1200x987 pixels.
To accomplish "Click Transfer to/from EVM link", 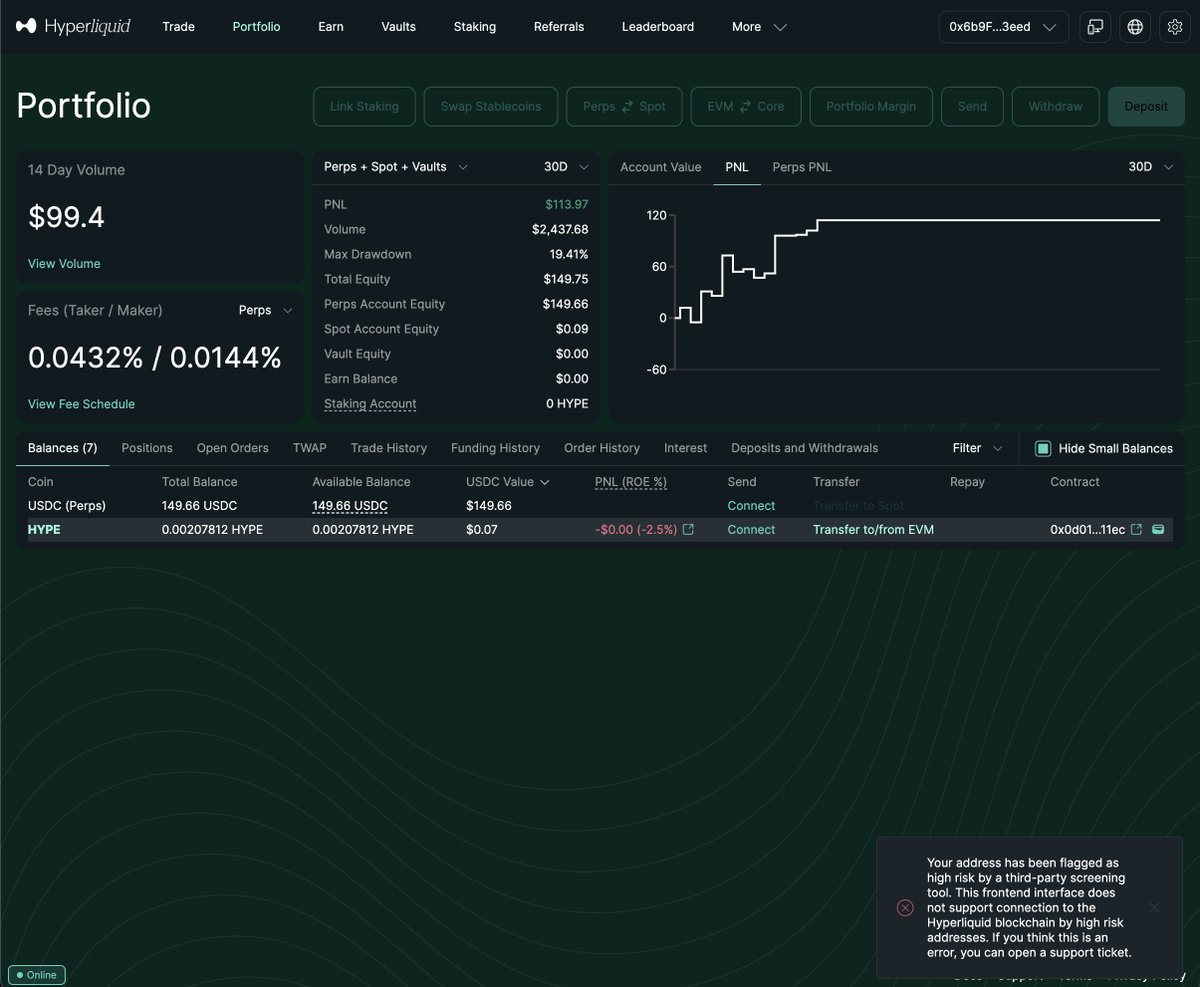I will pyautogui.click(x=873, y=530).
